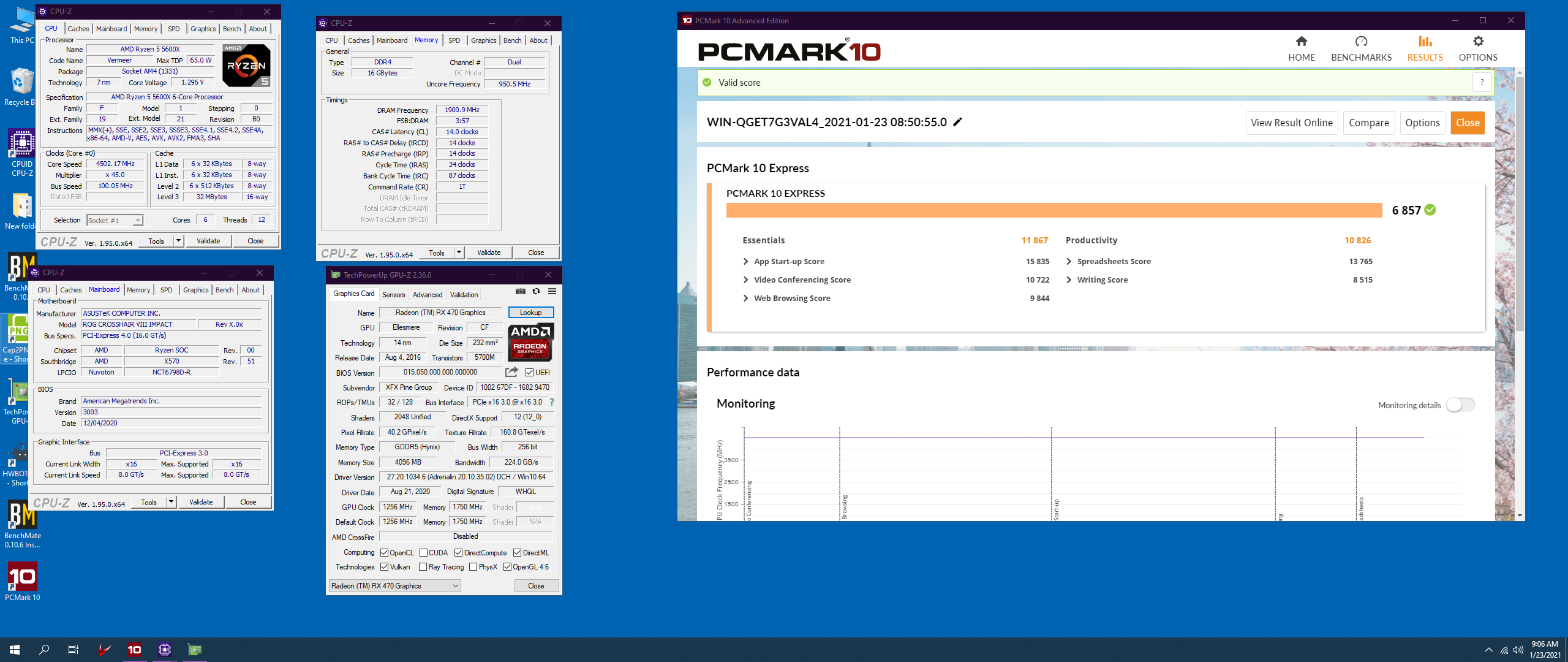
Task: Click the GPU-Z taskbar icon
Action: (194, 650)
